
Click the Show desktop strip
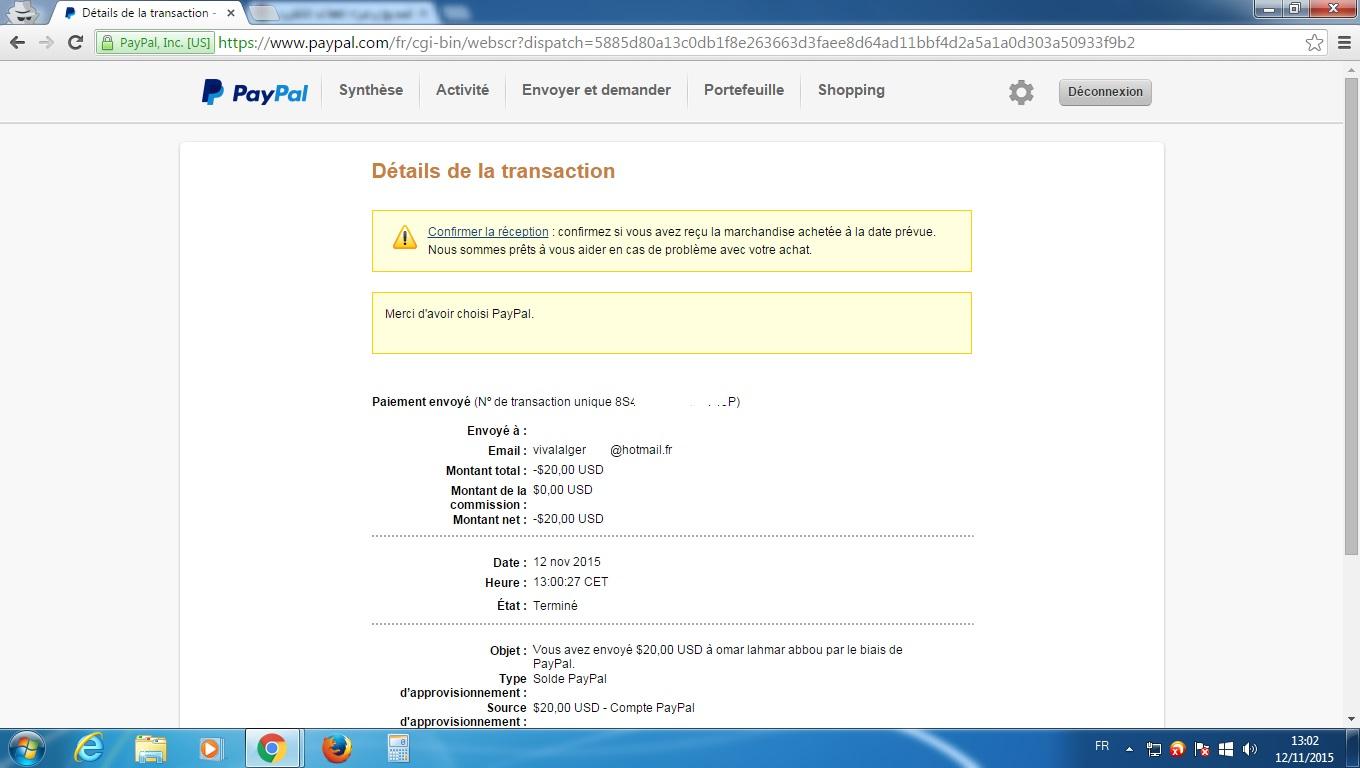click(x=1353, y=748)
